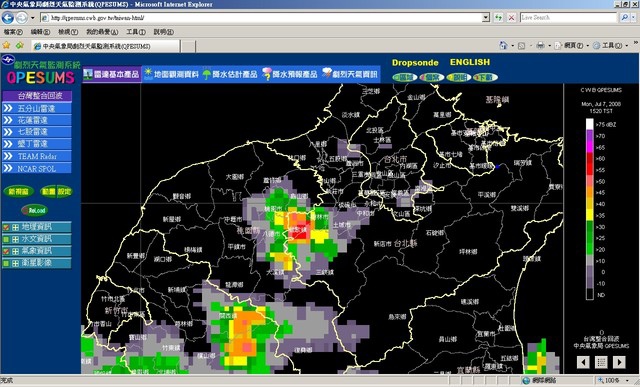Open the 檢視(V) menu
Viewport: 640px width, 387px height.
pyautogui.click(x=68, y=32)
